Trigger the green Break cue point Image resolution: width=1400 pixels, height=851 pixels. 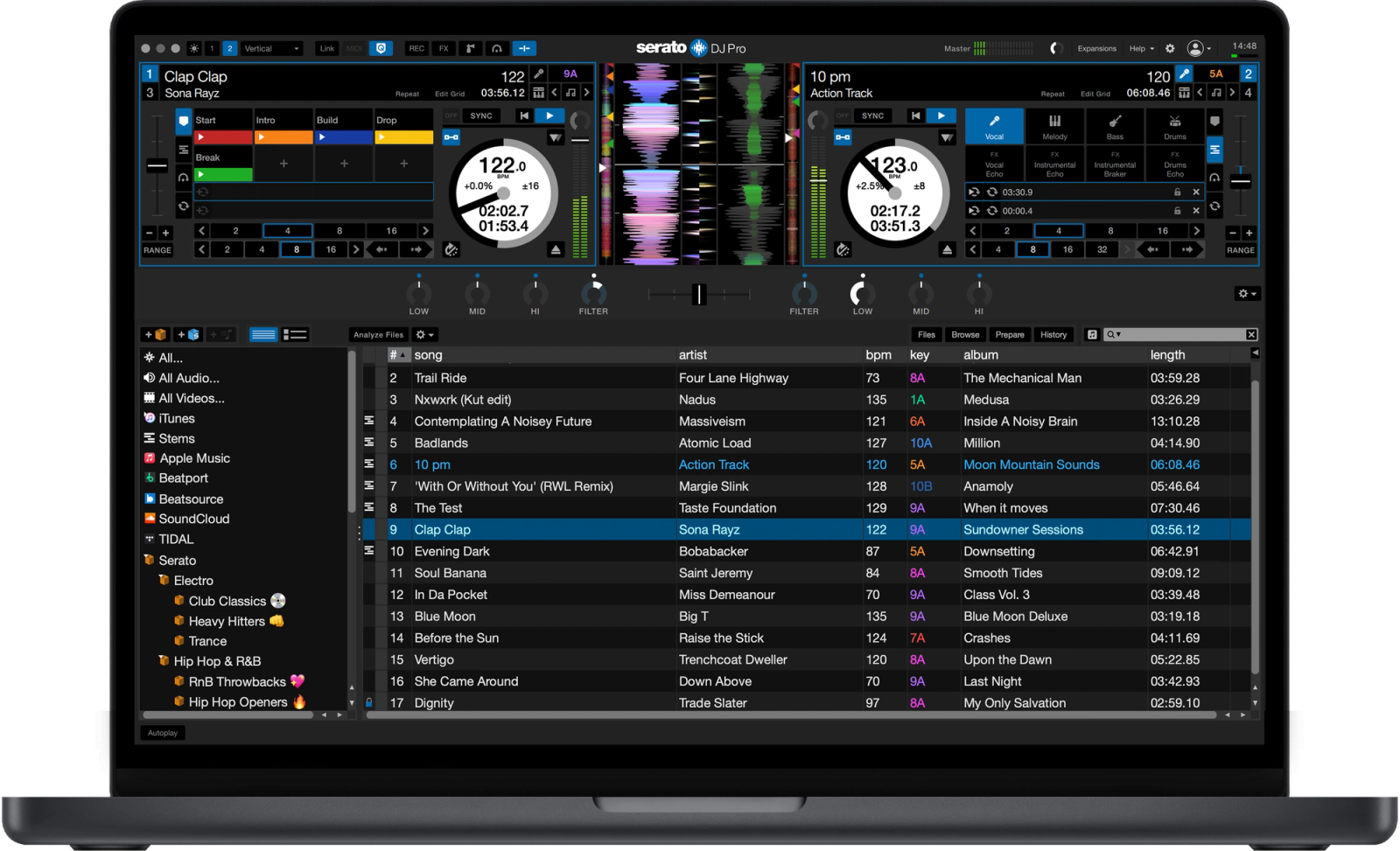(x=223, y=175)
